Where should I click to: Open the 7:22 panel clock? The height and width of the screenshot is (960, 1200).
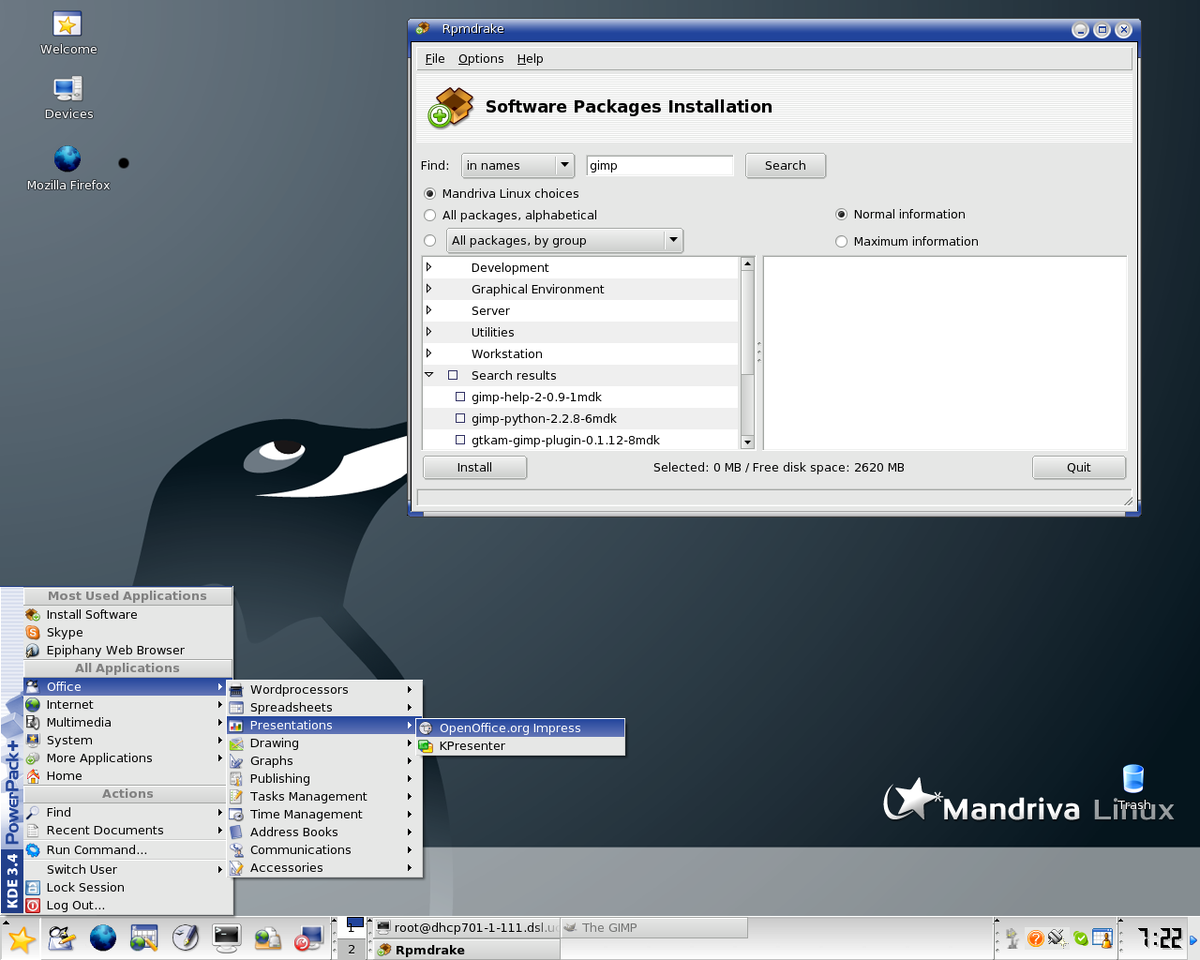(1158, 938)
